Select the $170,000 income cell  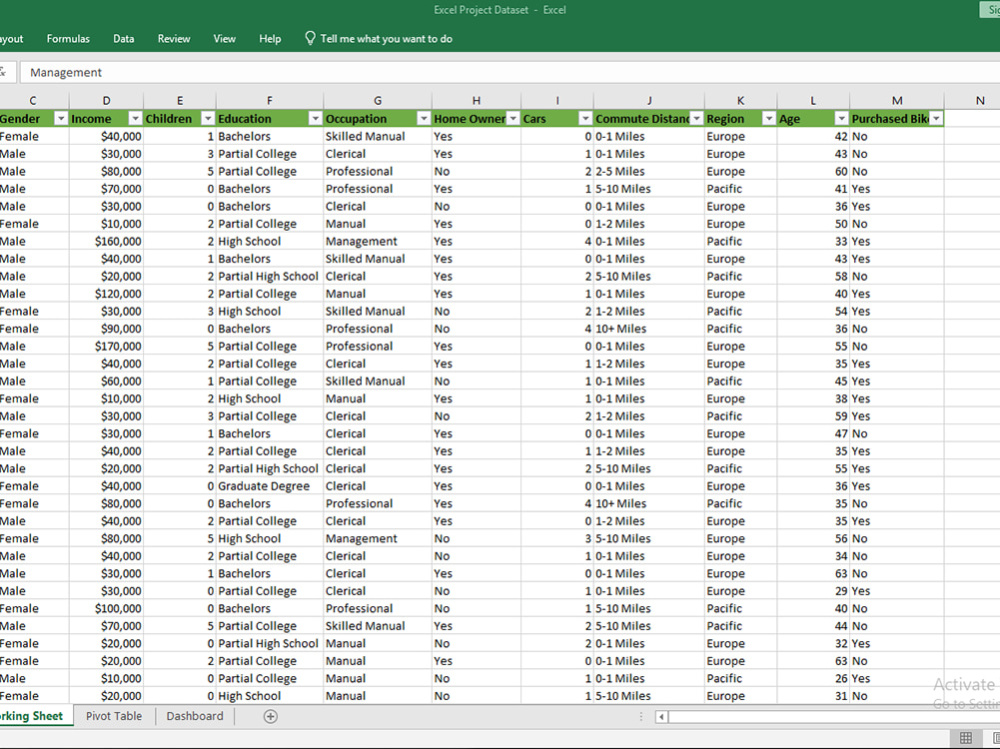tap(107, 346)
